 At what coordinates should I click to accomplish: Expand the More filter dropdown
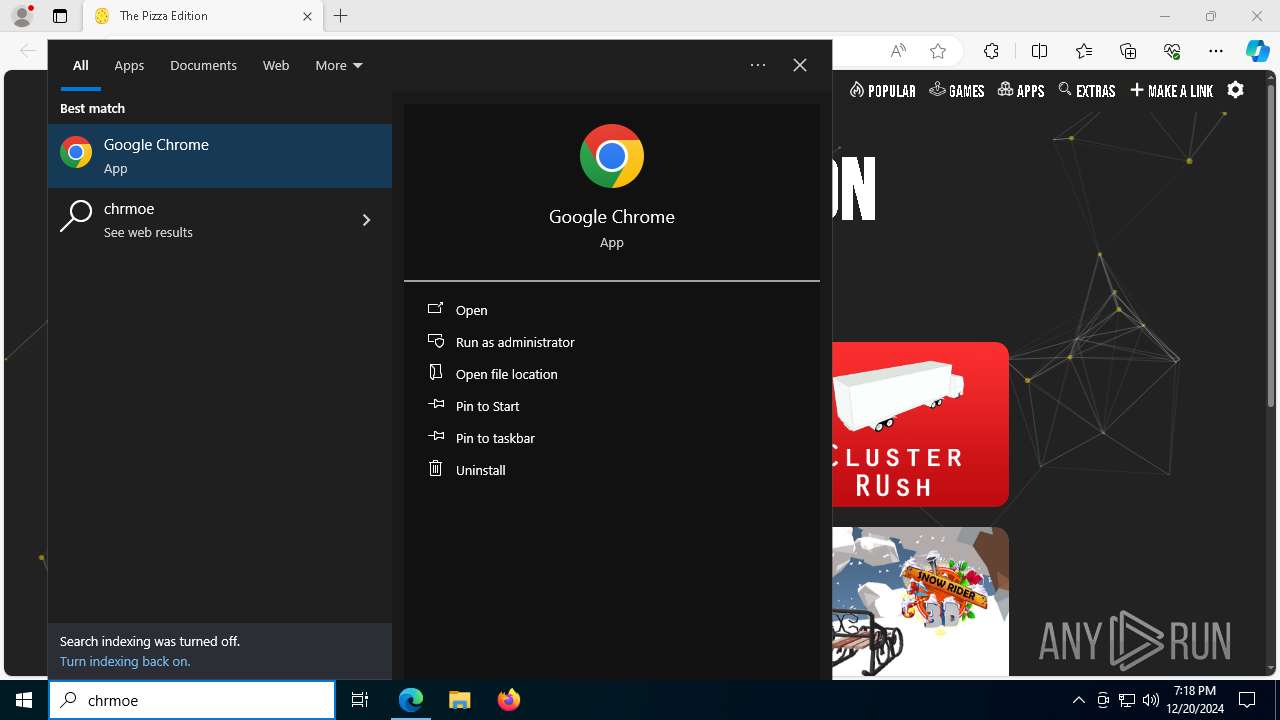[339, 65]
